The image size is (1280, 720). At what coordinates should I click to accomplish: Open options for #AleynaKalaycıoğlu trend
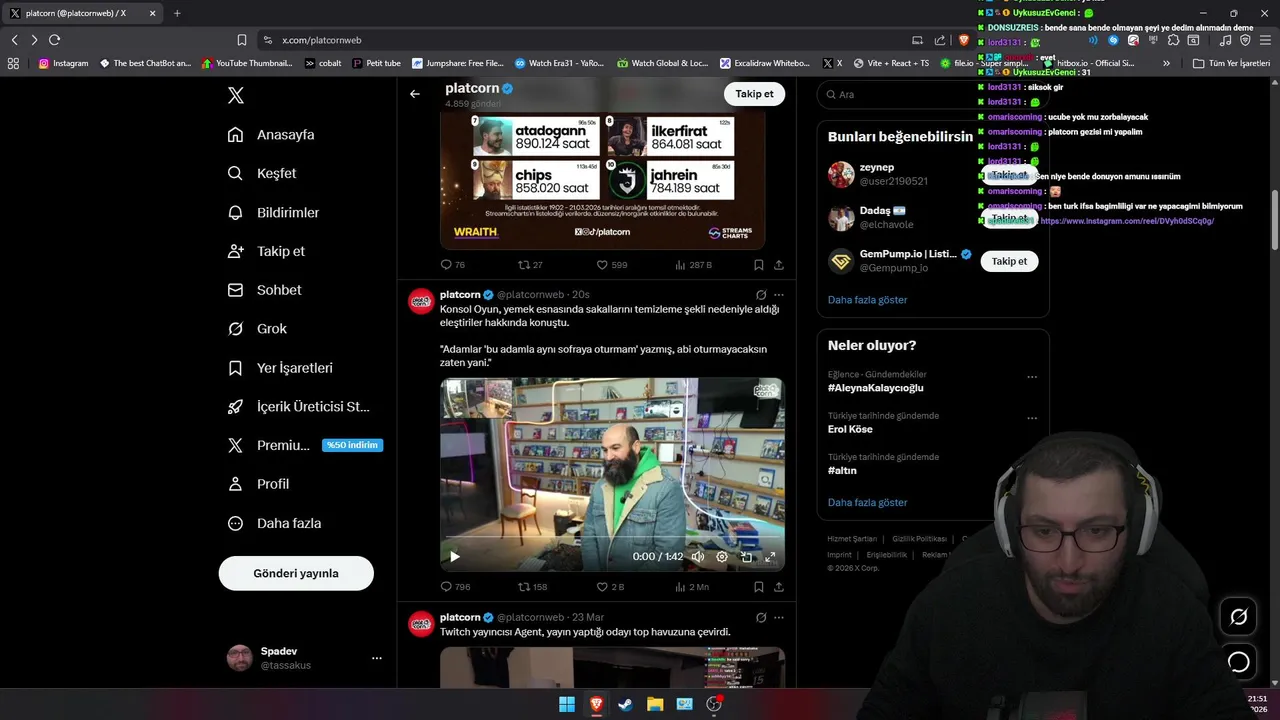[x=1032, y=377]
